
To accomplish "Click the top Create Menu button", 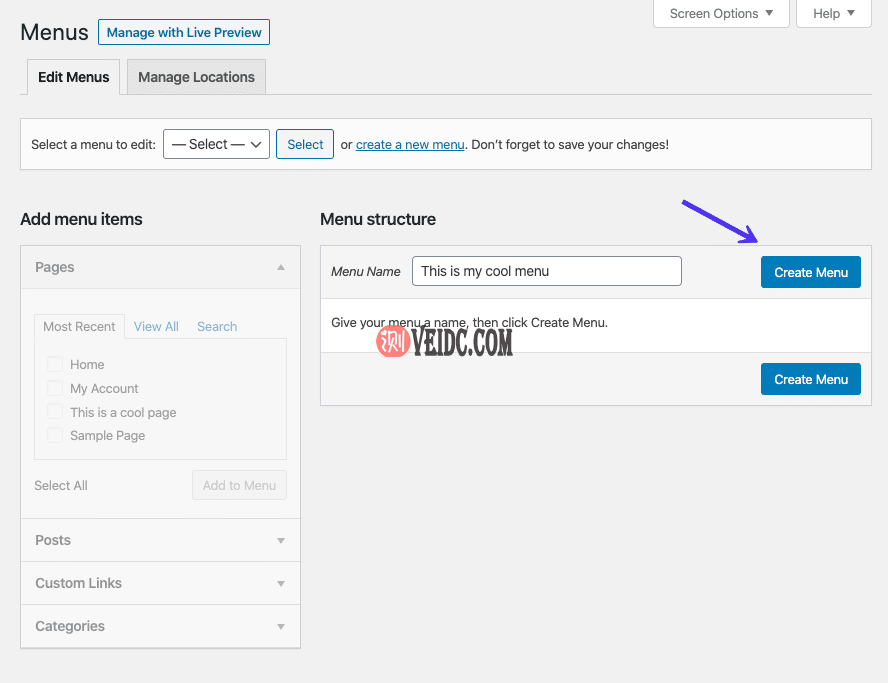I will pyautogui.click(x=810, y=272).
